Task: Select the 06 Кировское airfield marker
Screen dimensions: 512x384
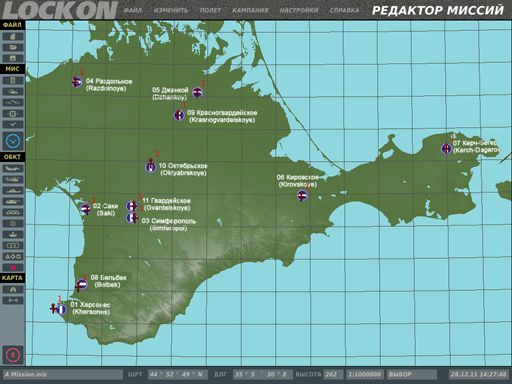Action: [x=302, y=196]
